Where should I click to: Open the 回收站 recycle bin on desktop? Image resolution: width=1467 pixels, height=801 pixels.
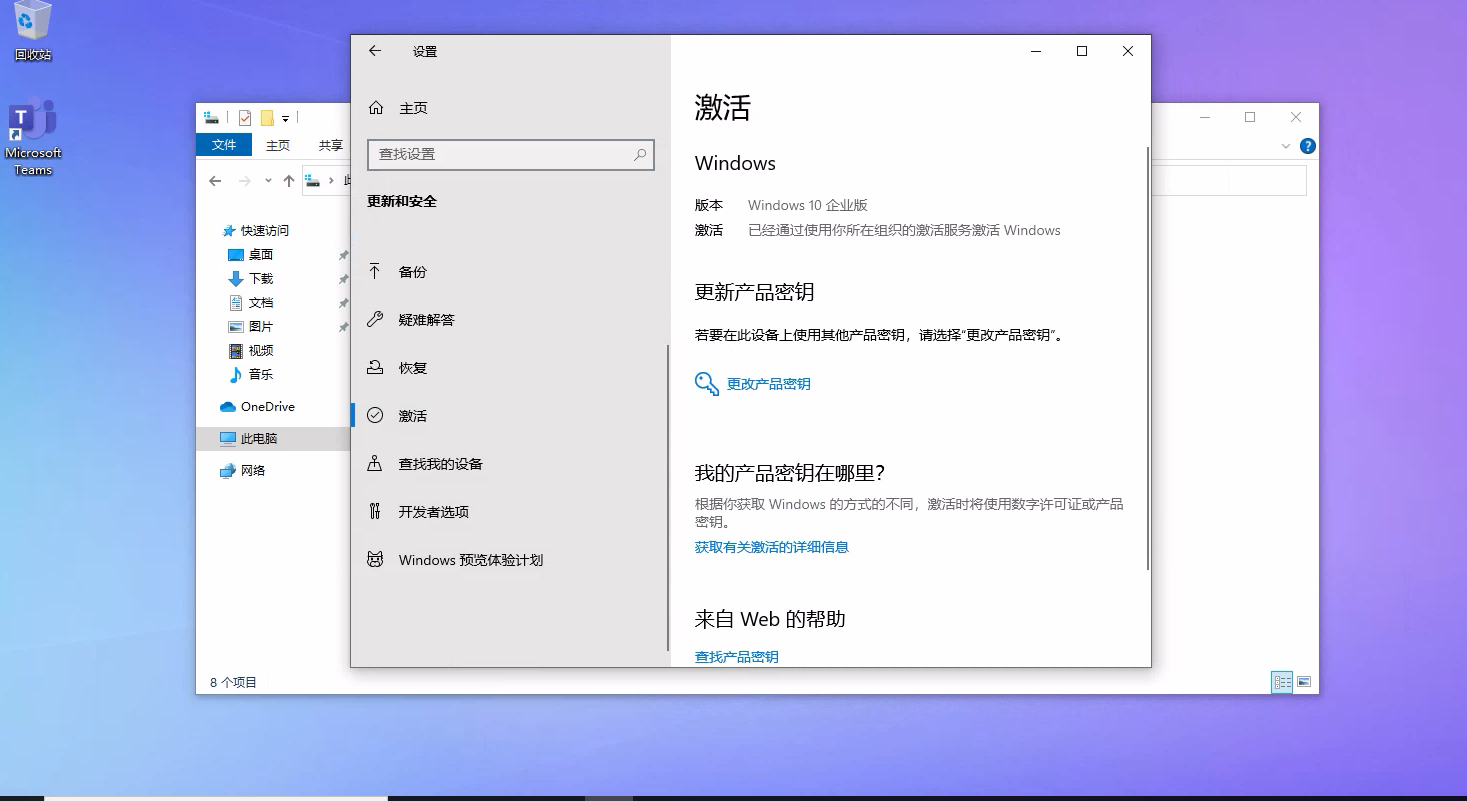(x=33, y=31)
